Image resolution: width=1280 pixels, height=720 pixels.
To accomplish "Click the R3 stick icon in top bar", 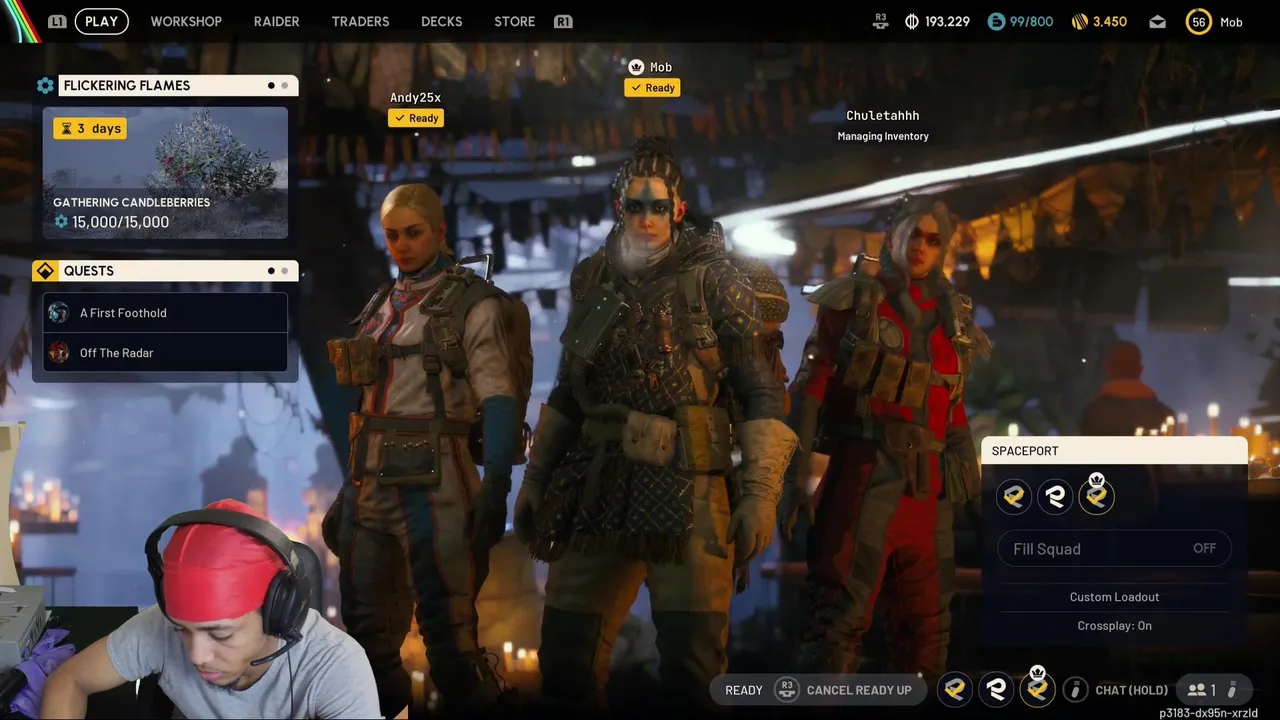I will [x=880, y=21].
